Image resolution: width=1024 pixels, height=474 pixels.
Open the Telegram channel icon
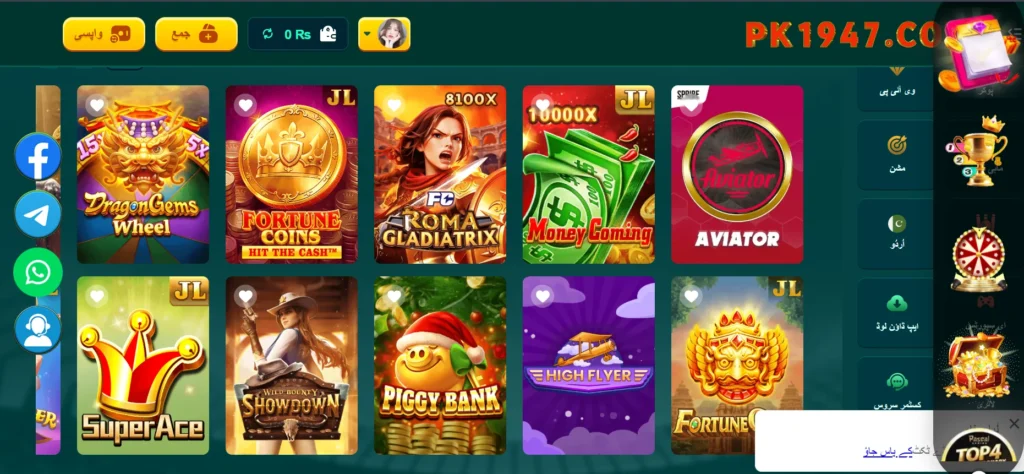(38, 213)
